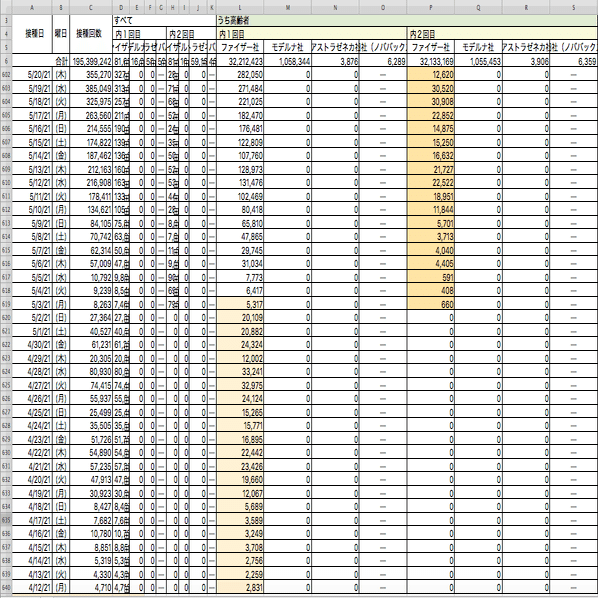Select cell with value 62,314
The image size is (598, 598).
pyautogui.click(x=91, y=250)
